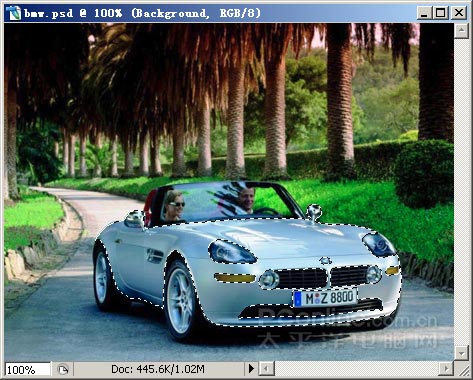This screenshot has width=473, height=380.
Task: Click the M Z 8800 license plate
Action: tap(325, 297)
